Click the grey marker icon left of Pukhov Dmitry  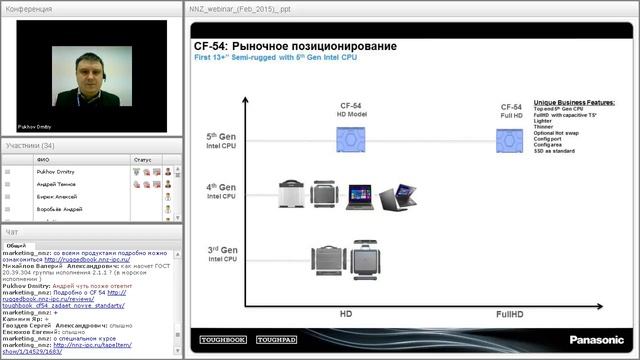7,172
